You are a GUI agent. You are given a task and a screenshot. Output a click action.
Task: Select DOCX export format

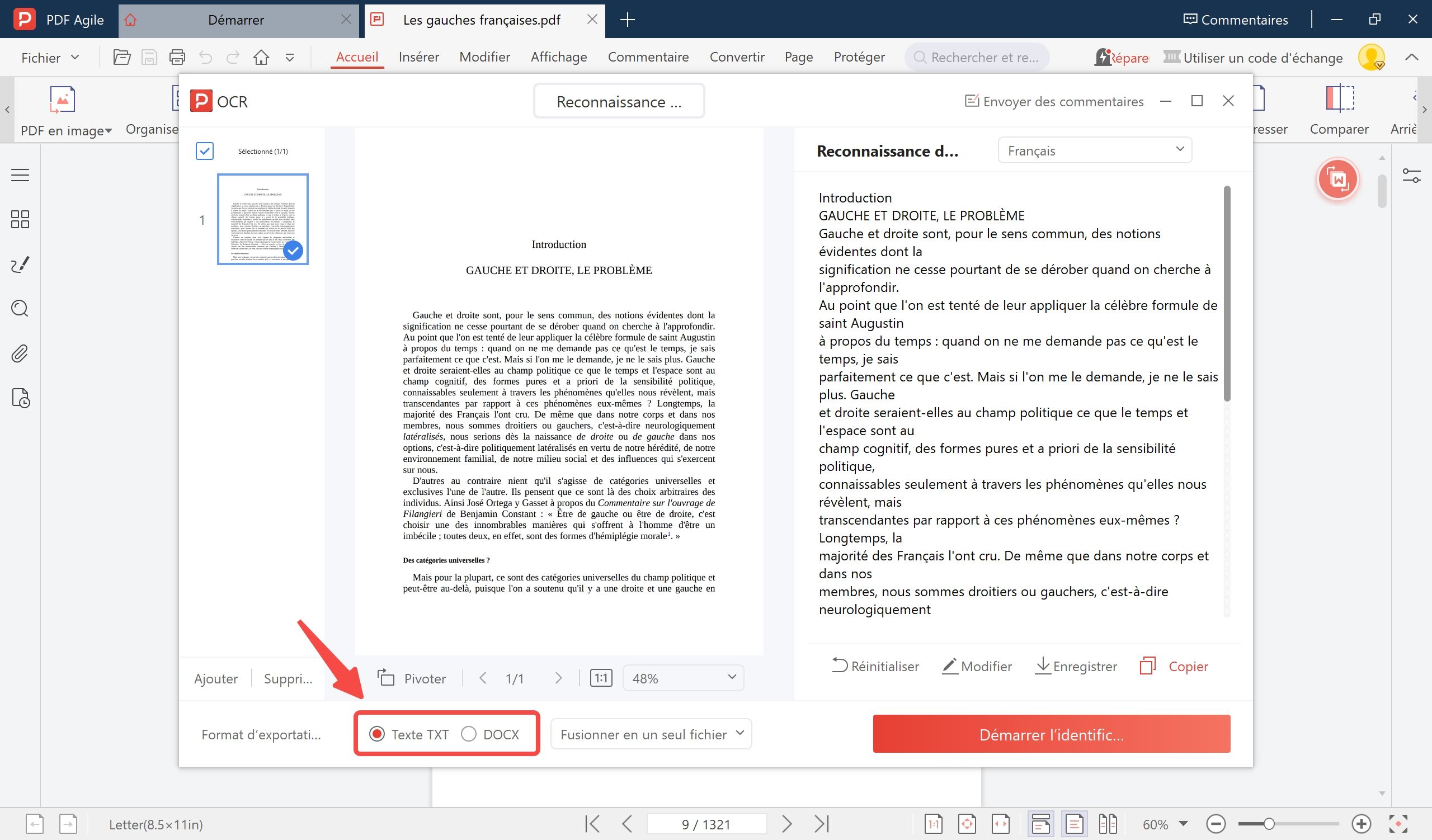click(x=491, y=734)
